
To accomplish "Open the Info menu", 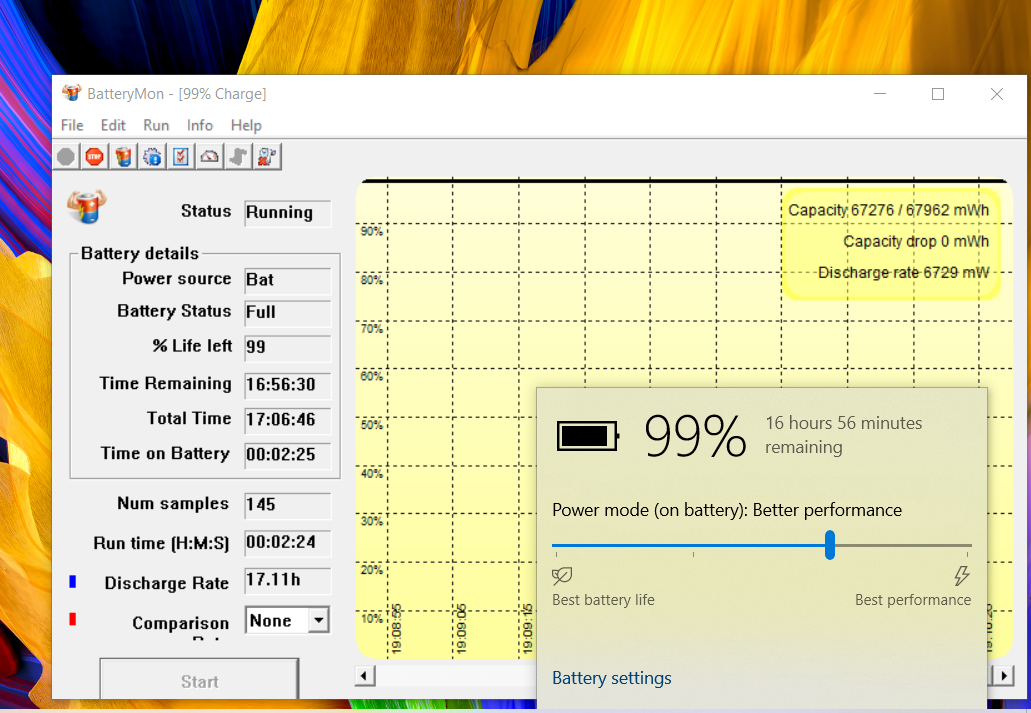I will tap(199, 125).
